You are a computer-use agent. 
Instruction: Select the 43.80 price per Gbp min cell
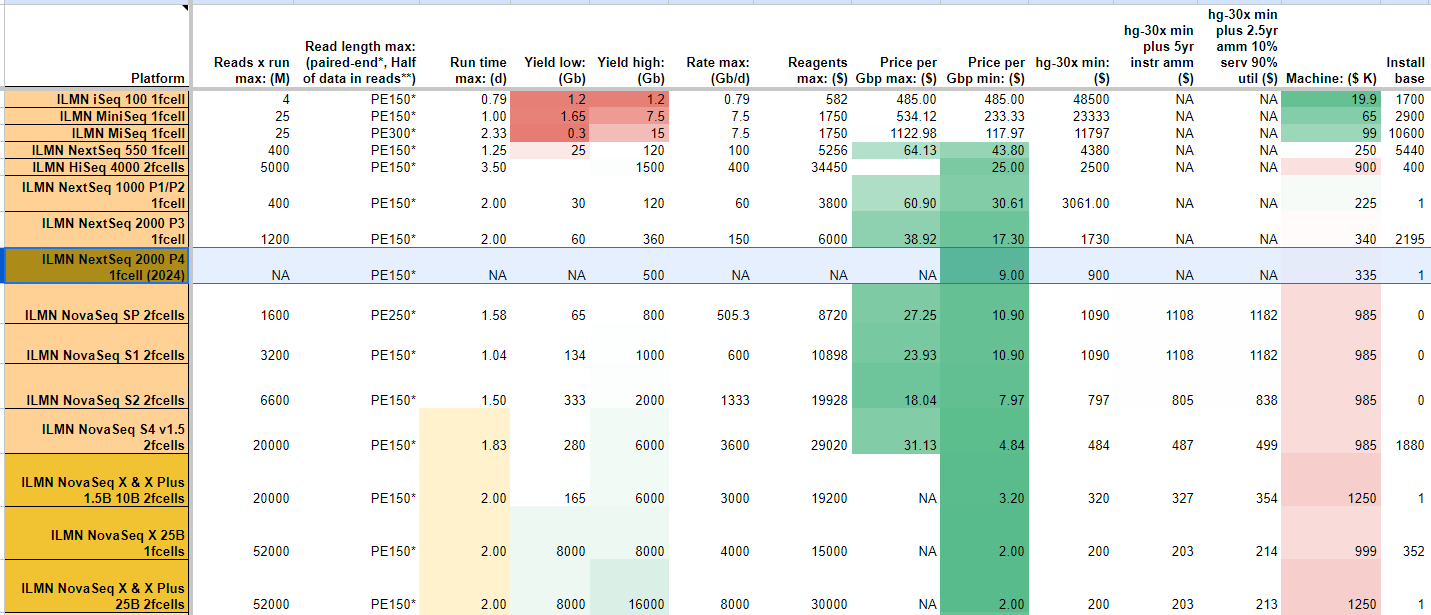coord(985,150)
